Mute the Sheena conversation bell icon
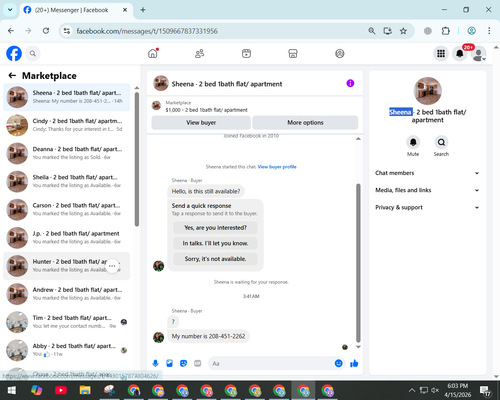Viewport: 500px width, 400px height. (413, 142)
